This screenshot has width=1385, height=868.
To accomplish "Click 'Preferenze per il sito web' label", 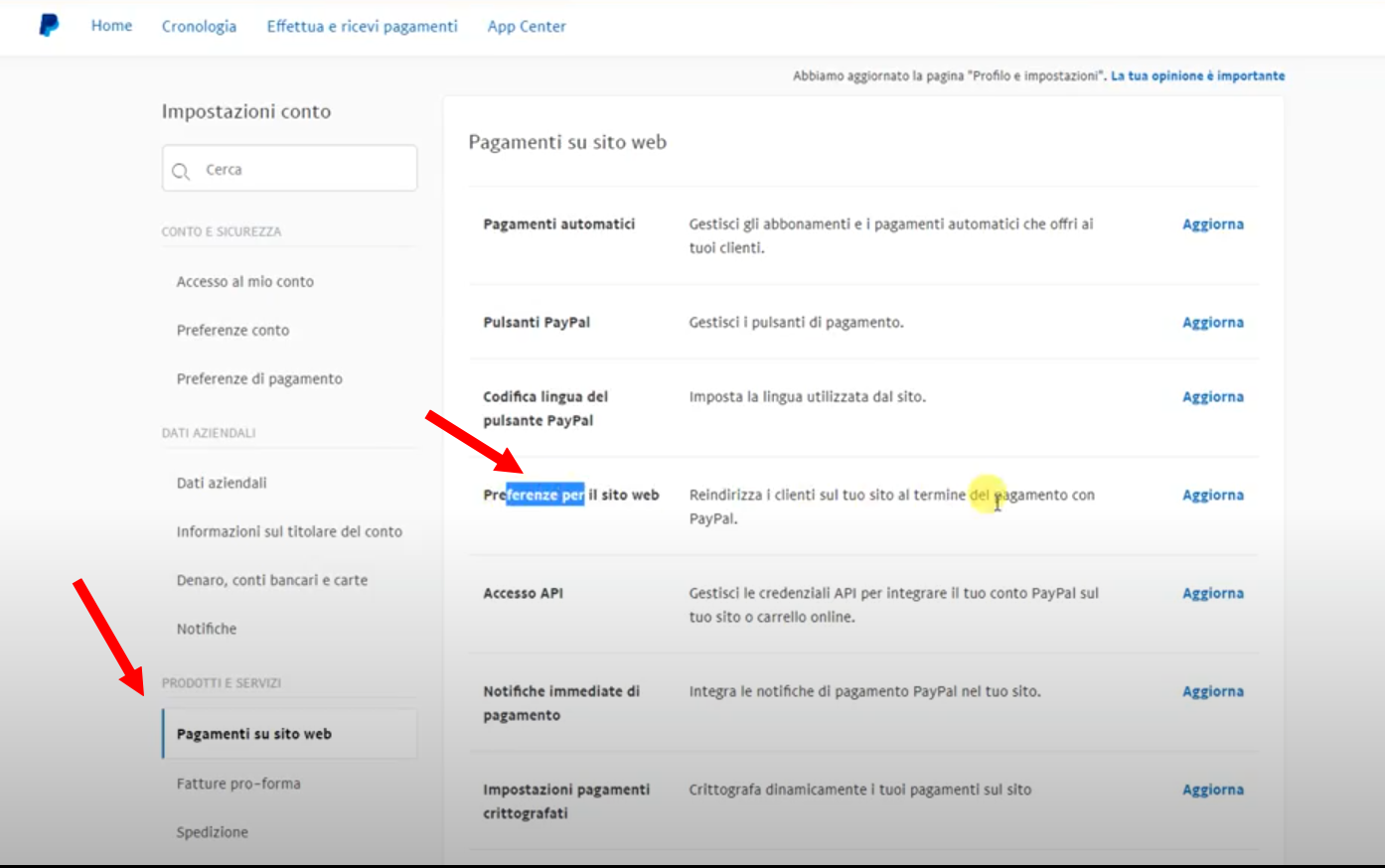I will 571,496.
